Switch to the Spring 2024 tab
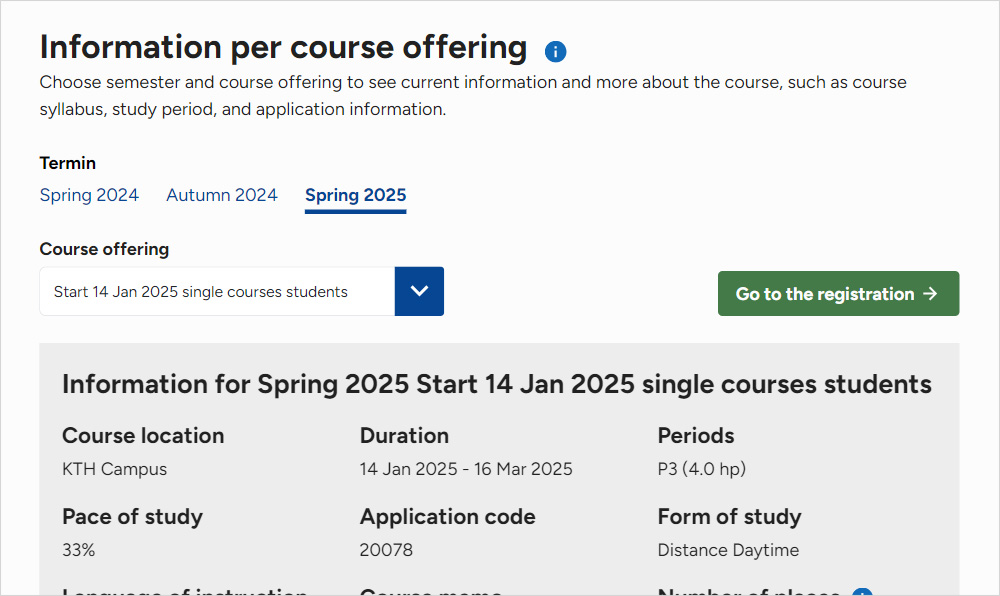The width and height of the screenshot is (1000, 596). coord(89,195)
